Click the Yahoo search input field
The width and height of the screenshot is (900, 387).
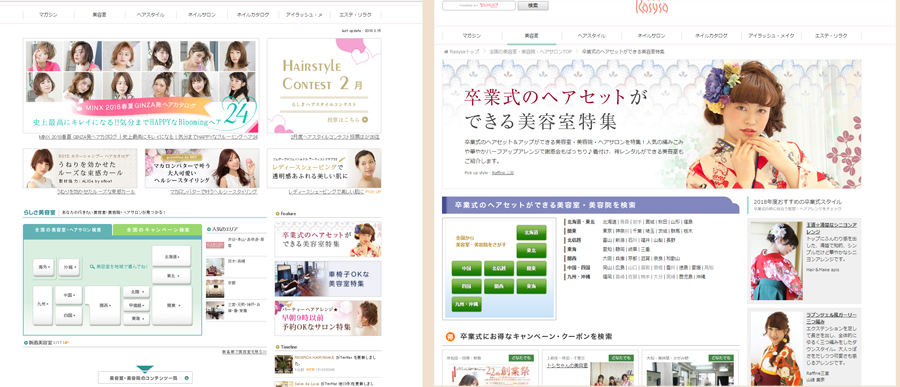pyautogui.click(x=479, y=5)
